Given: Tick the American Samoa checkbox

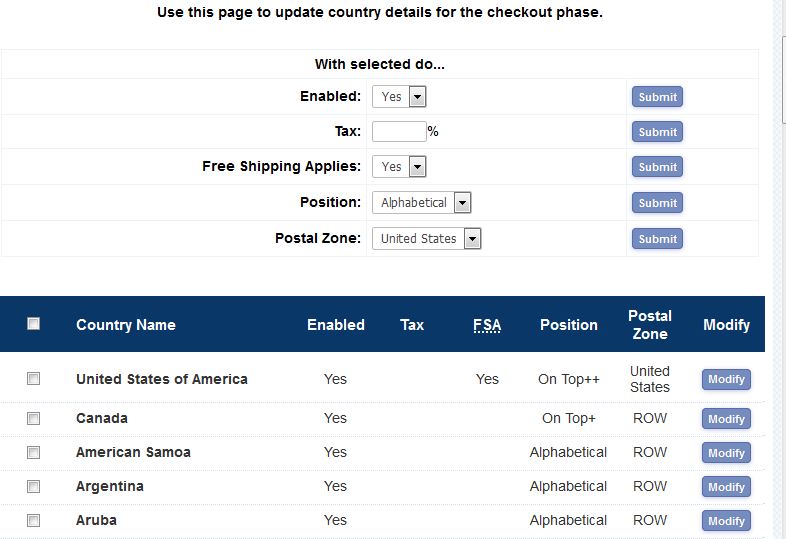Looking at the screenshot, I should coord(33,452).
